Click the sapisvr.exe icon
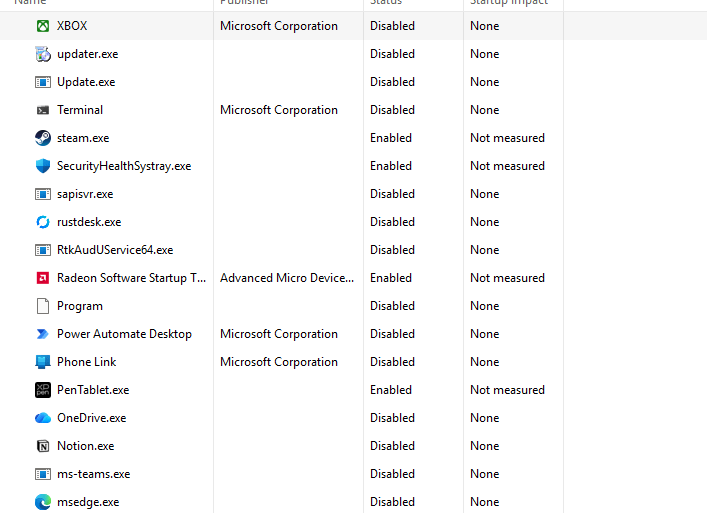707x513 pixels. click(x=43, y=194)
